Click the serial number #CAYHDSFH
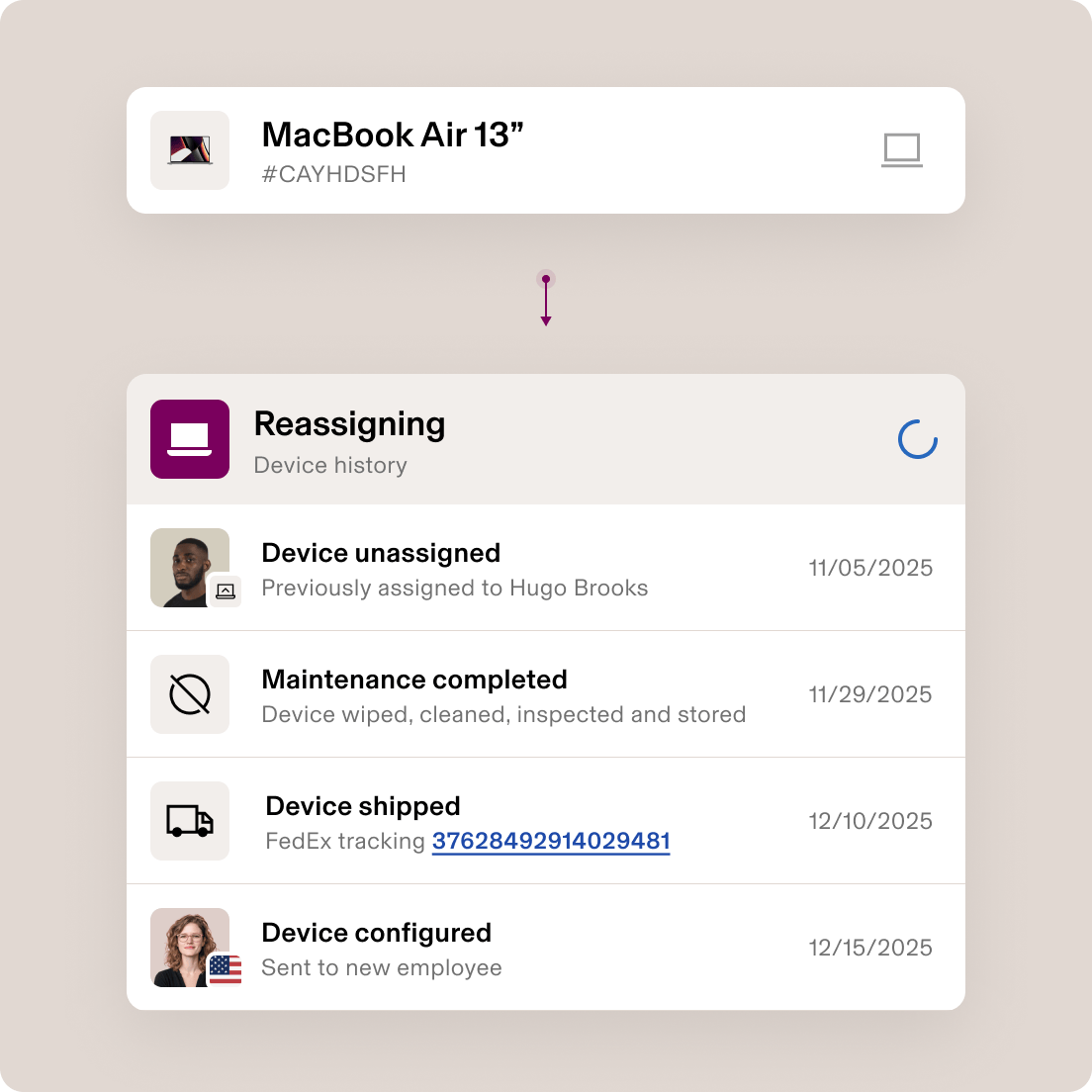The image size is (1092, 1092). click(x=332, y=174)
